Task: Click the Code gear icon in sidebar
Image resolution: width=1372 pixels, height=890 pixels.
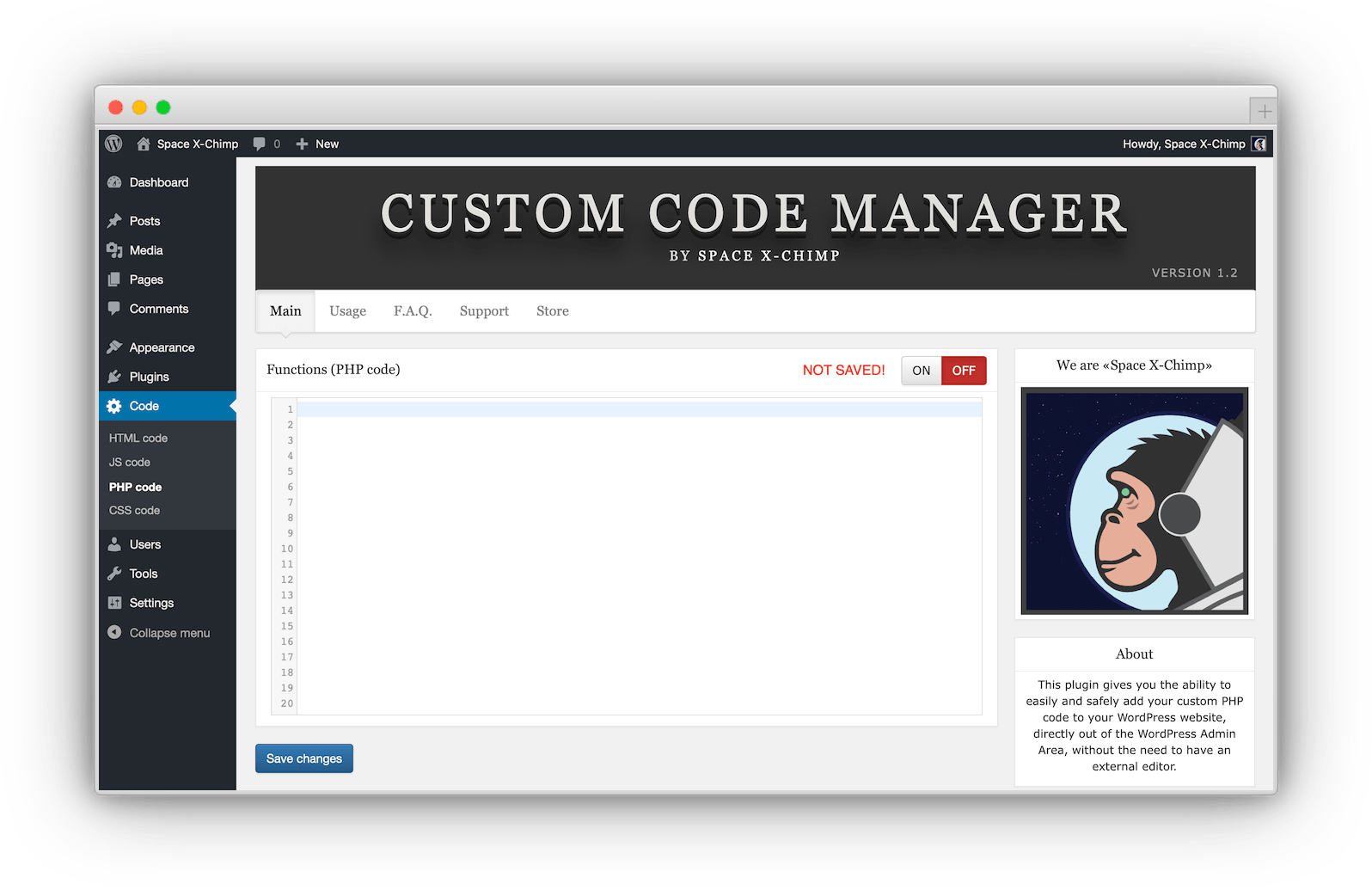Action: coord(114,406)
